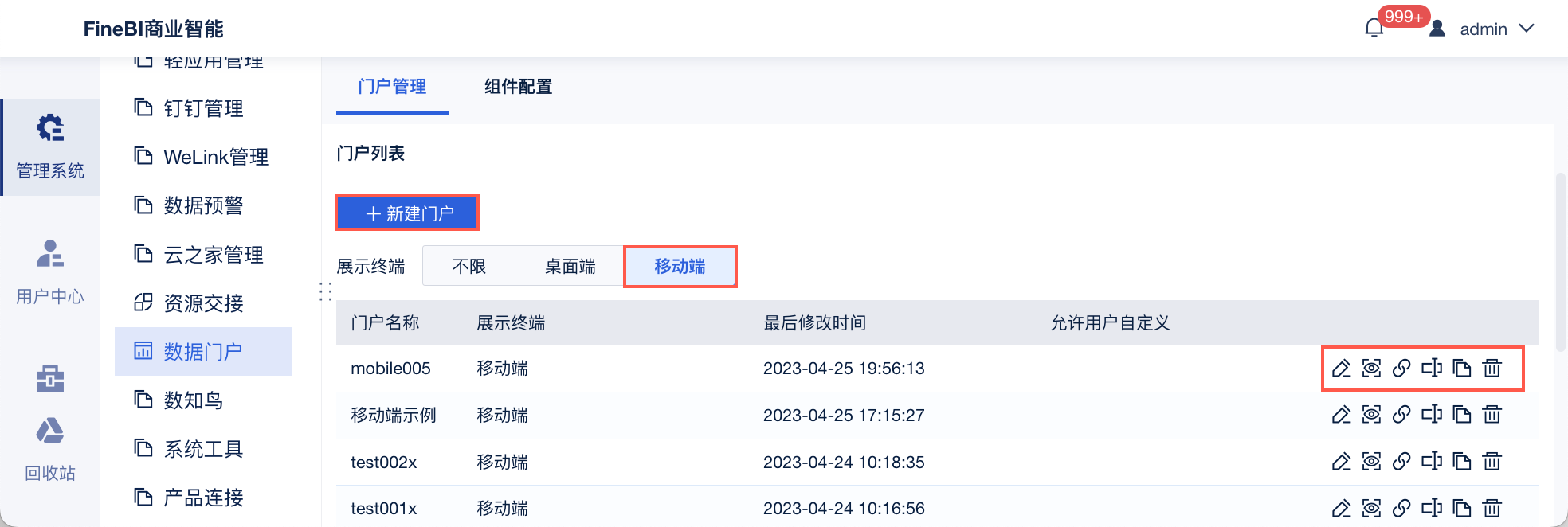Select 桌面端 display terminal filter
Viewport: 1568px width, 527px height.
[570, 266]
